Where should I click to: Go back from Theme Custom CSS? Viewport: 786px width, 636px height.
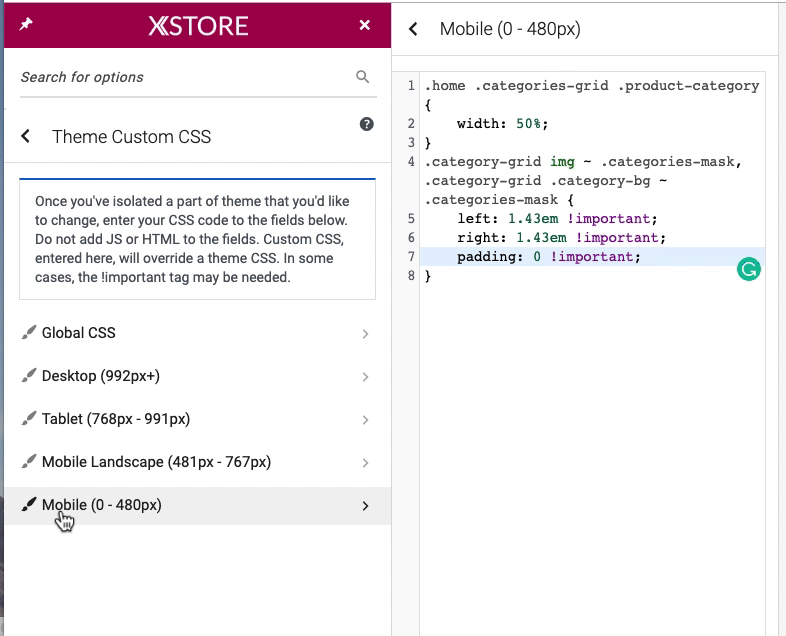tap(26, 137)
